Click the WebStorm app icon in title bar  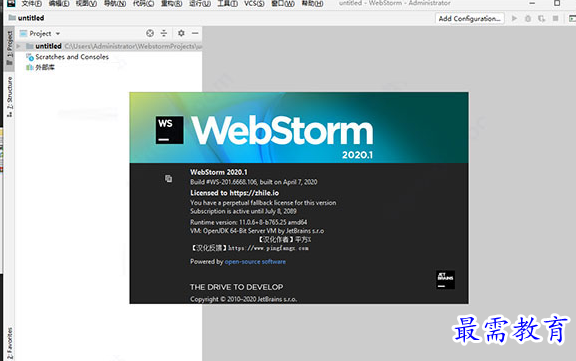pyautogui.click(x=11, y=3)
